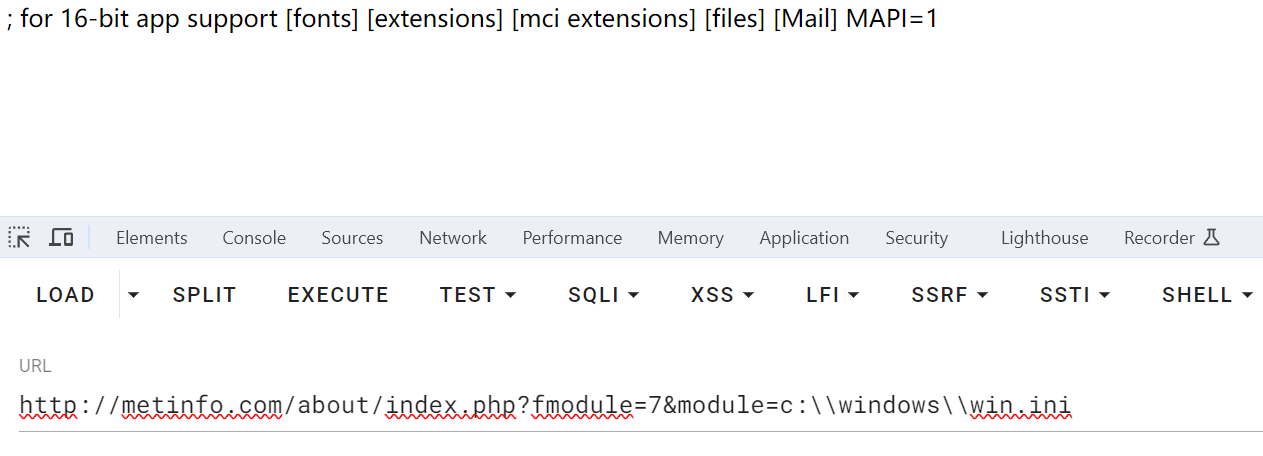Viewport: 1263px width, 456px height.
Task: Click the Recorder flask icon
Action: (x=1212, y=238)
